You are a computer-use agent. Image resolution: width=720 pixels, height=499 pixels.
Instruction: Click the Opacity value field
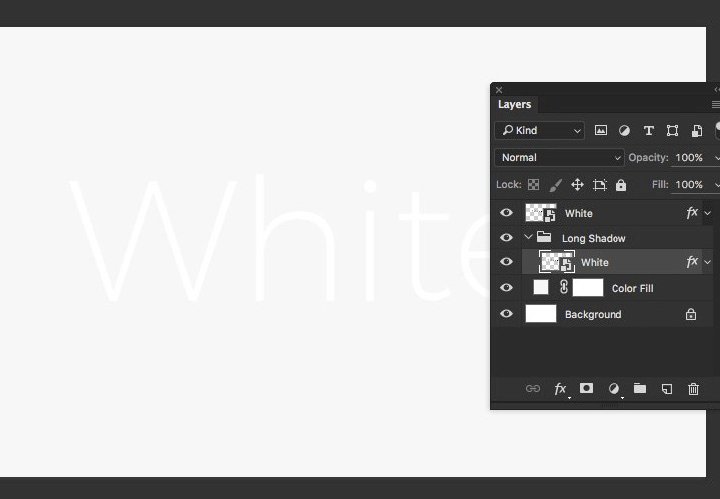pyautogui.click(x=689, y=157)
